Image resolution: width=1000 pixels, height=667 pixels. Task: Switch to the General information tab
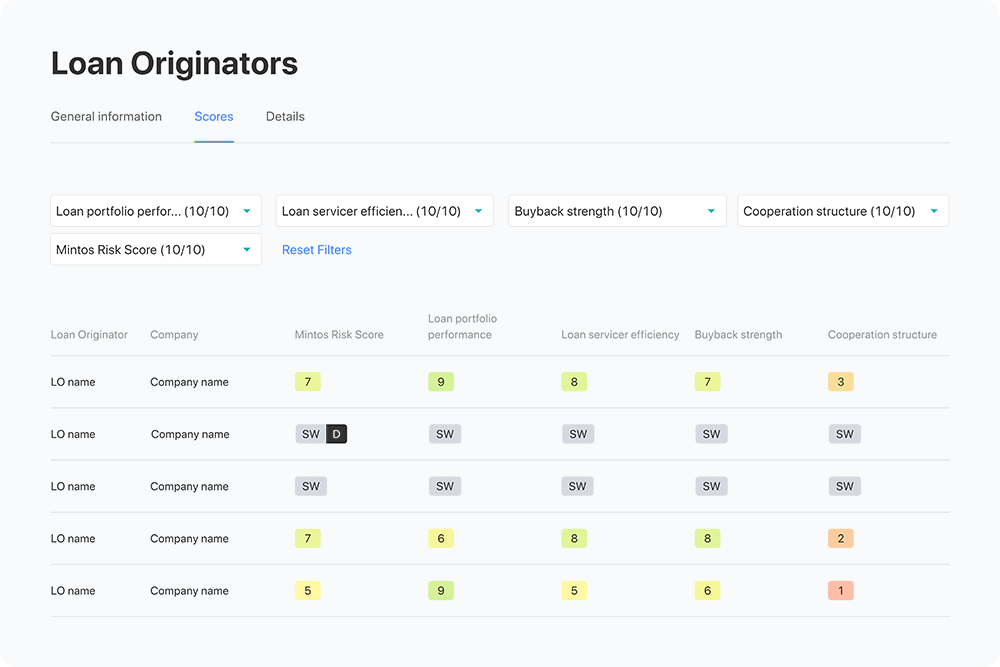coord(106,117)
